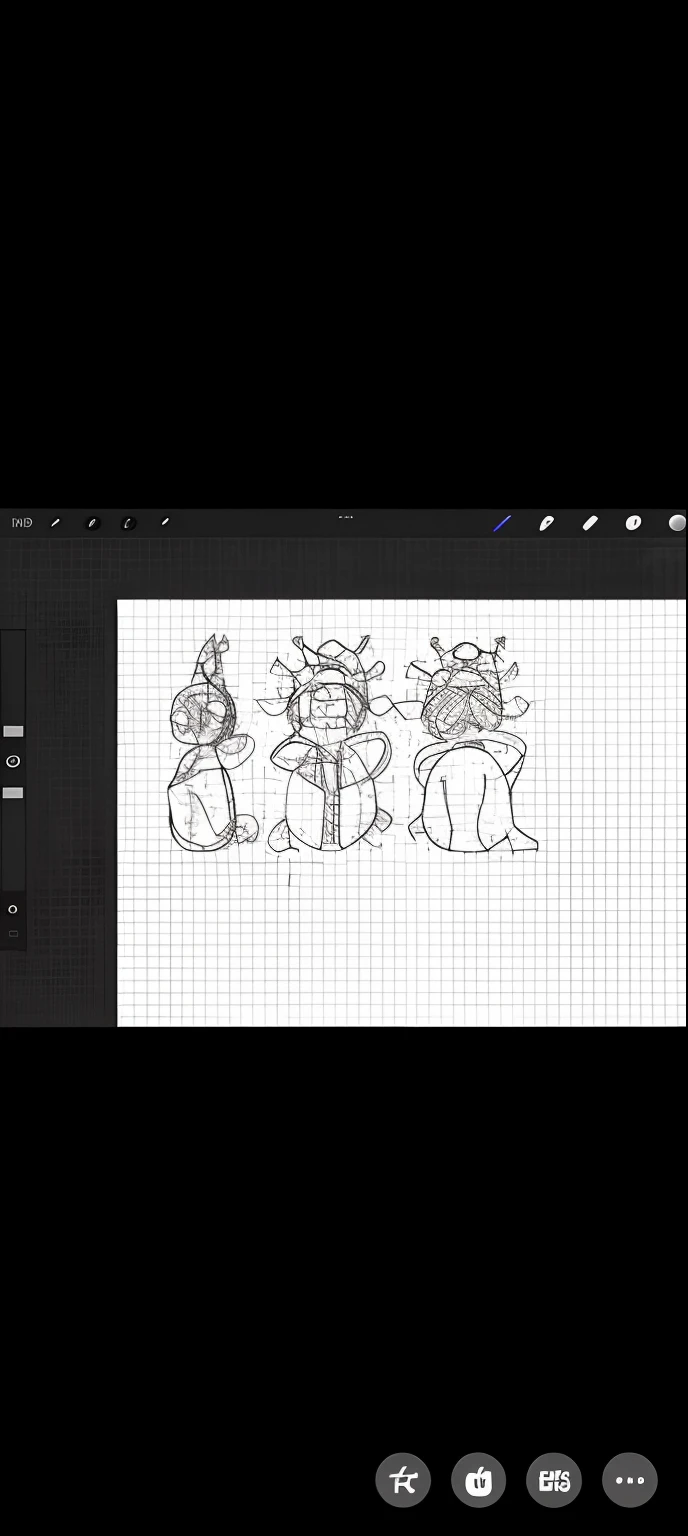
Task: Open the color picker circle
Action: point(677,523)
